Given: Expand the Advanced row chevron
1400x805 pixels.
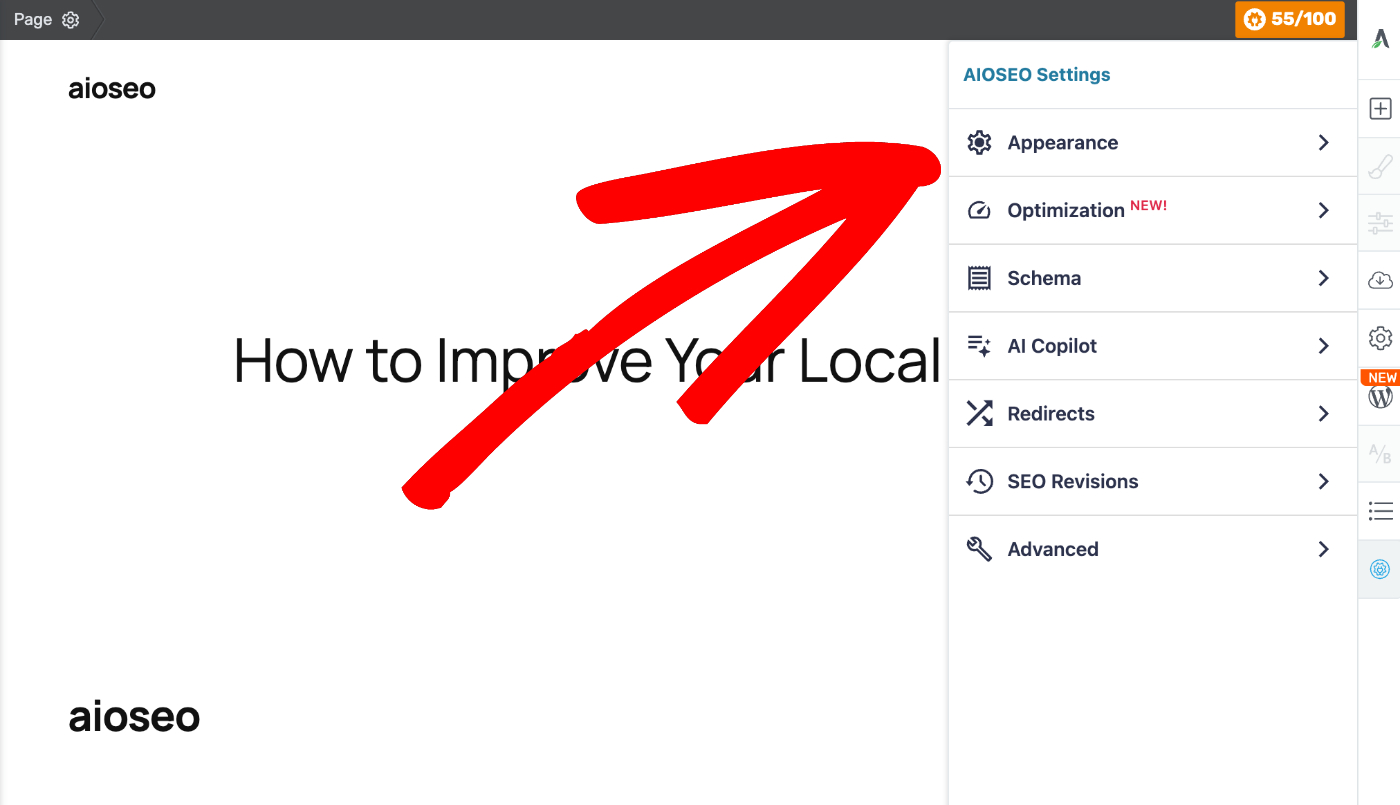Looking at the screenshot, I should pos(1323,549).
